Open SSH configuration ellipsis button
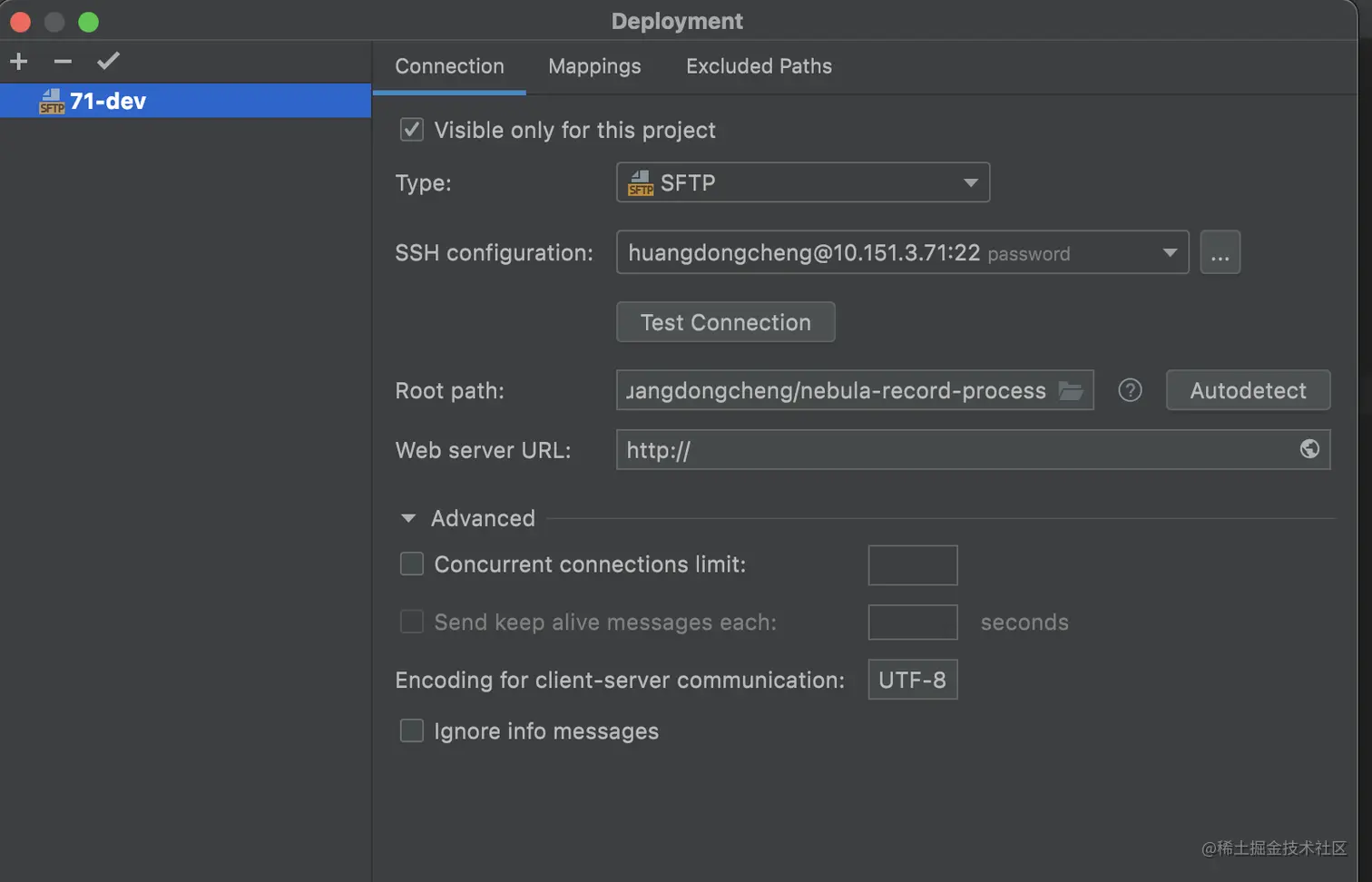 point(1220,252)
